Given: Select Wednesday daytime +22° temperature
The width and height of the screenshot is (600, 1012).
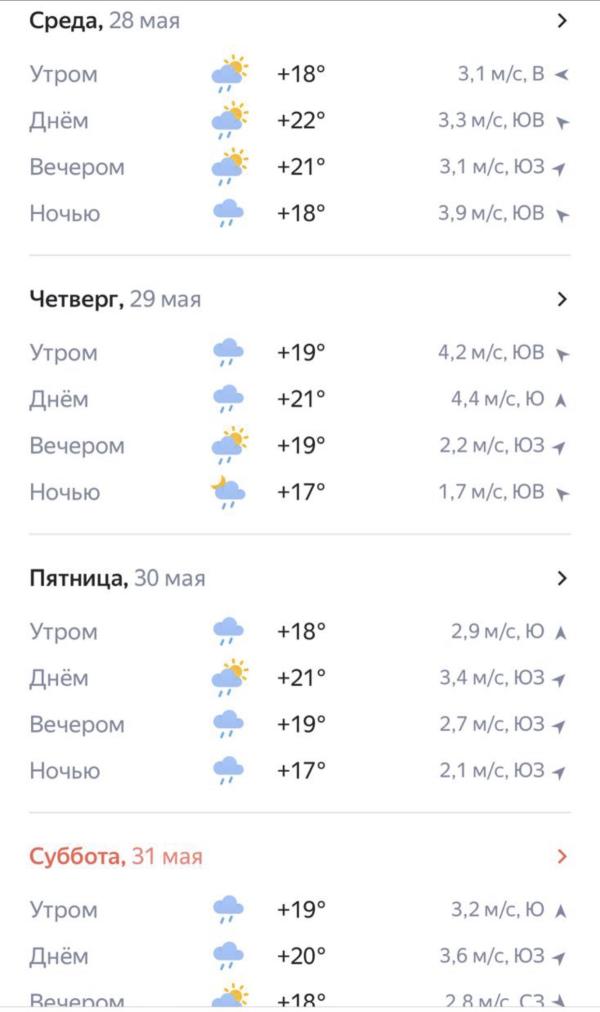Looking at the screenshot, I should coord(301,121).
